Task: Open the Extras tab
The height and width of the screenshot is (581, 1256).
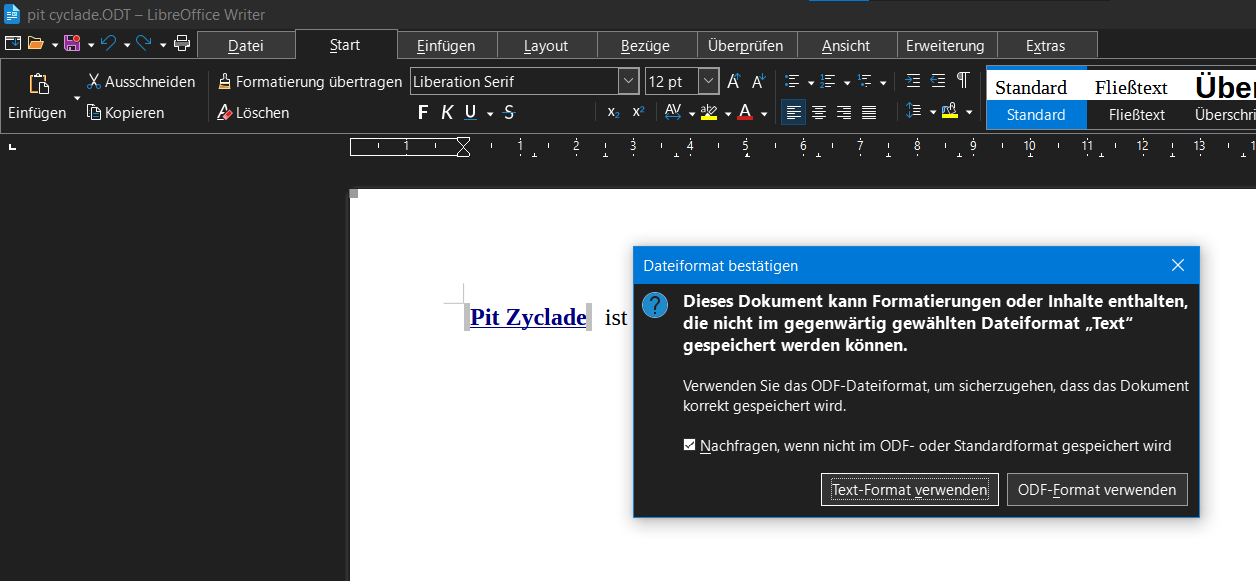Action: point(1045,45)
